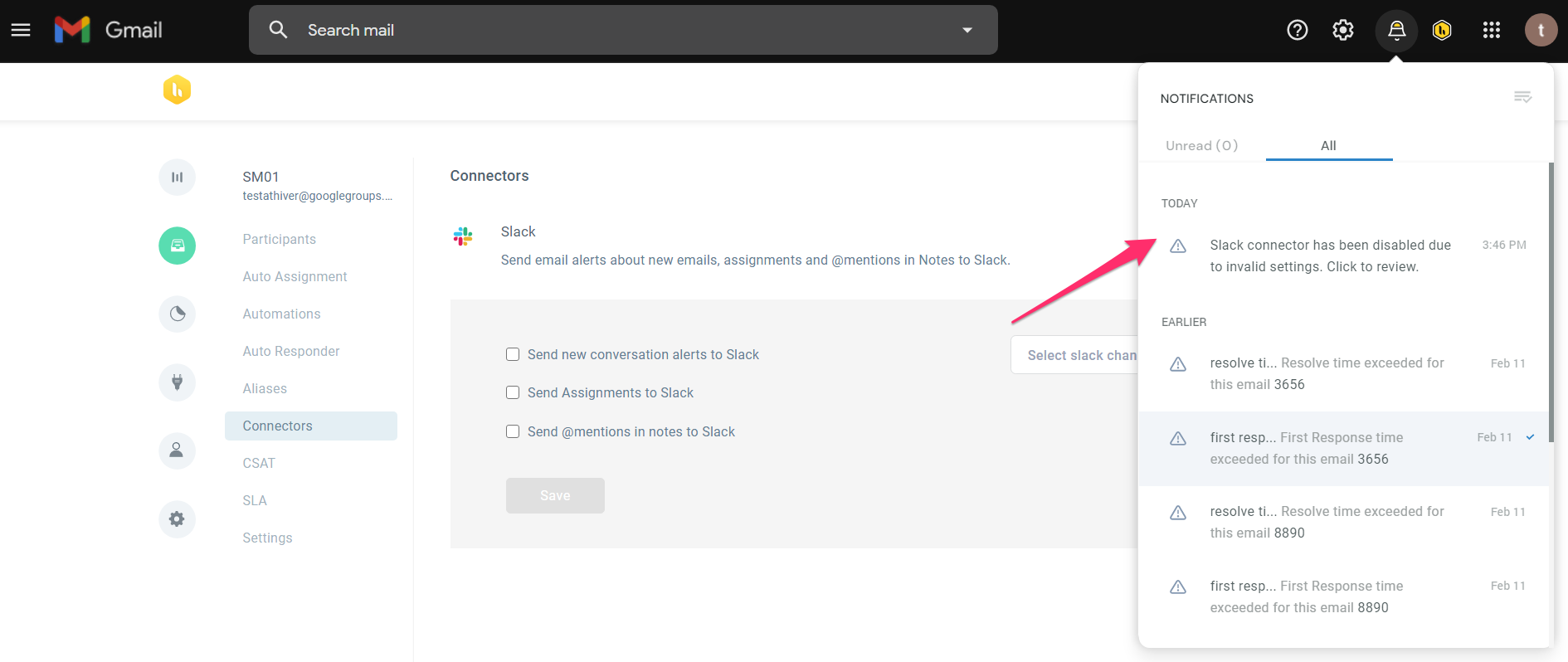
Task: Open Slack connector disabled notification
Action: (x=1343, y=256)
